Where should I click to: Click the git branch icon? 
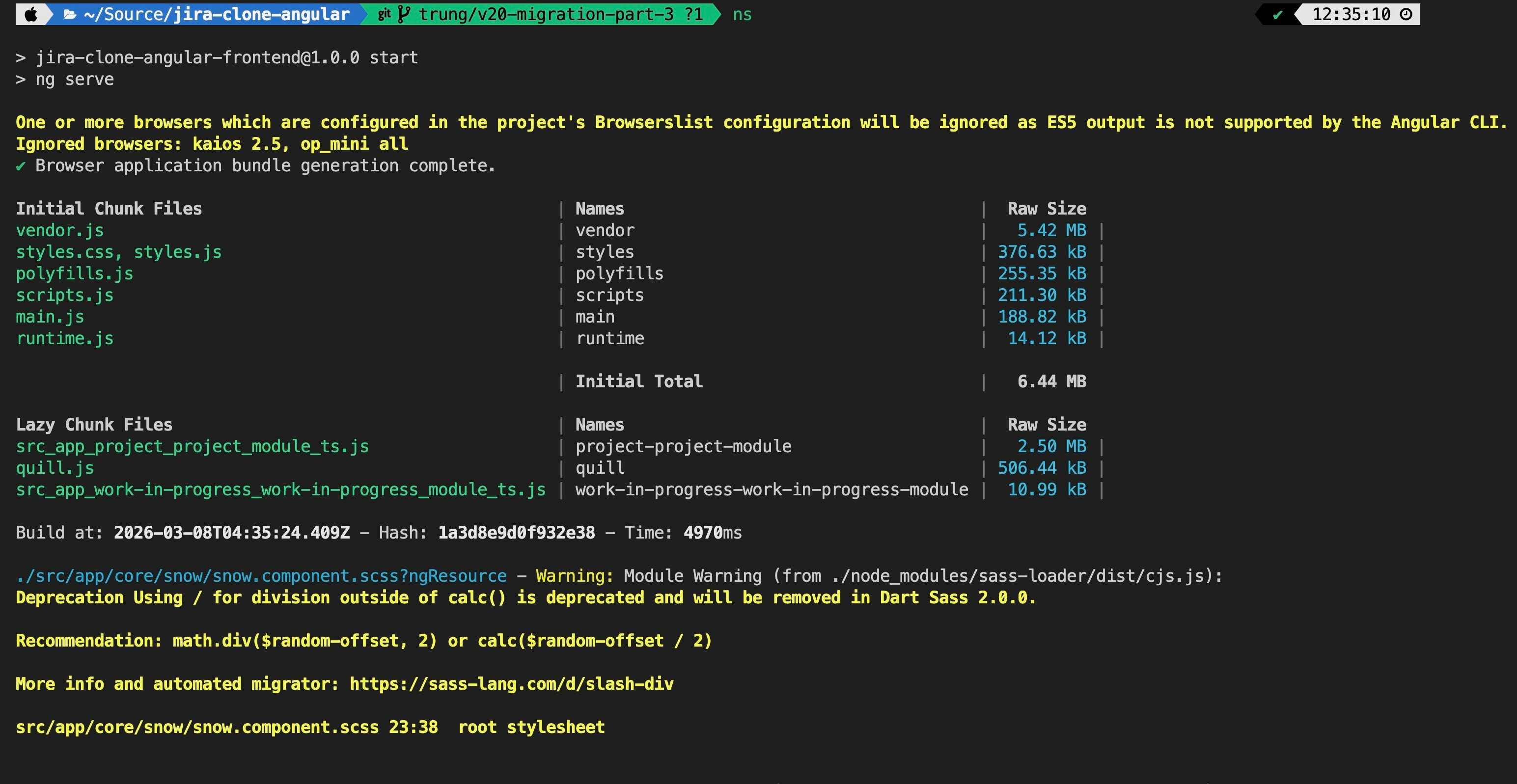(x=403, y=14)
